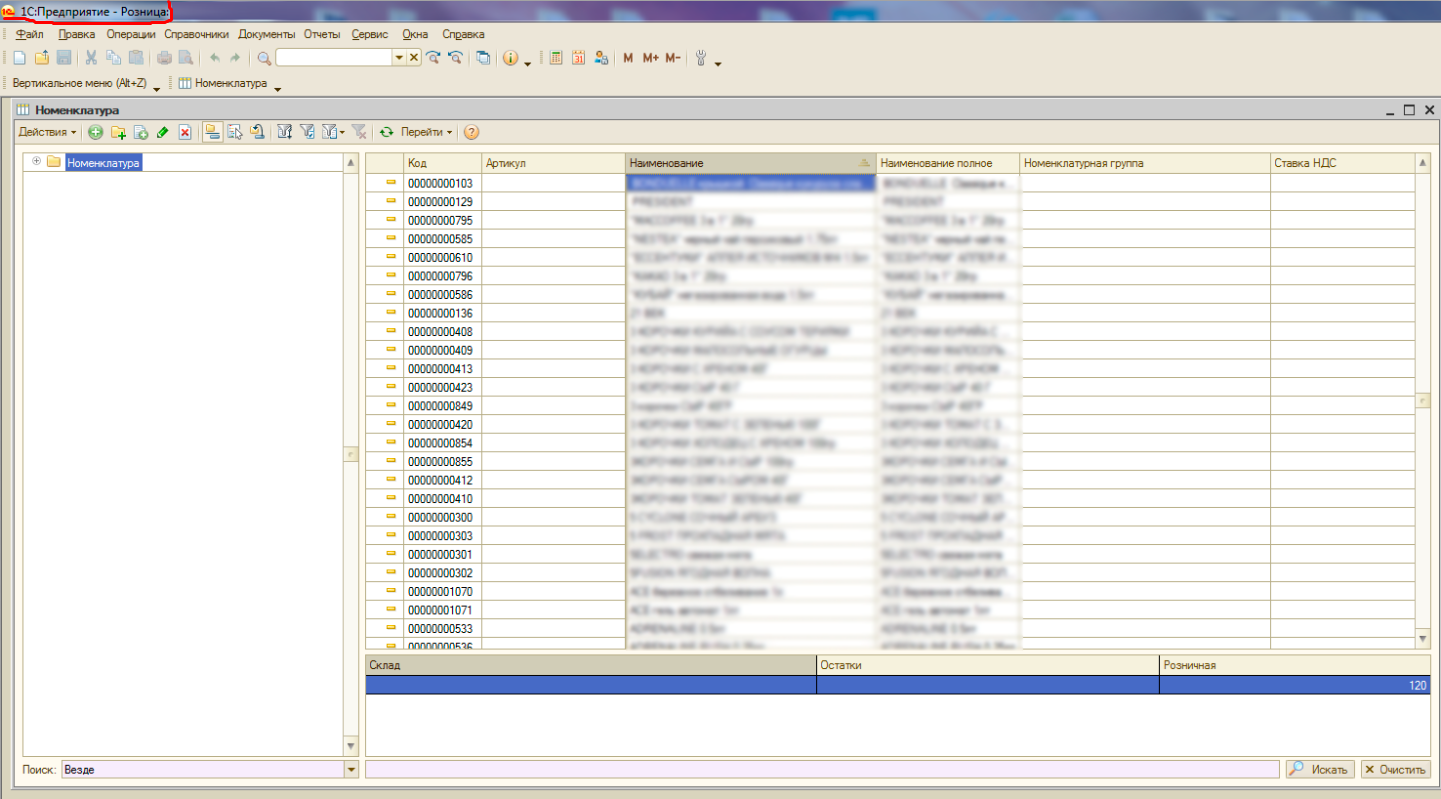This screenshot has height=799, width=1441.
Task: Click the Cut scissors icon
Action: point(91,58)
